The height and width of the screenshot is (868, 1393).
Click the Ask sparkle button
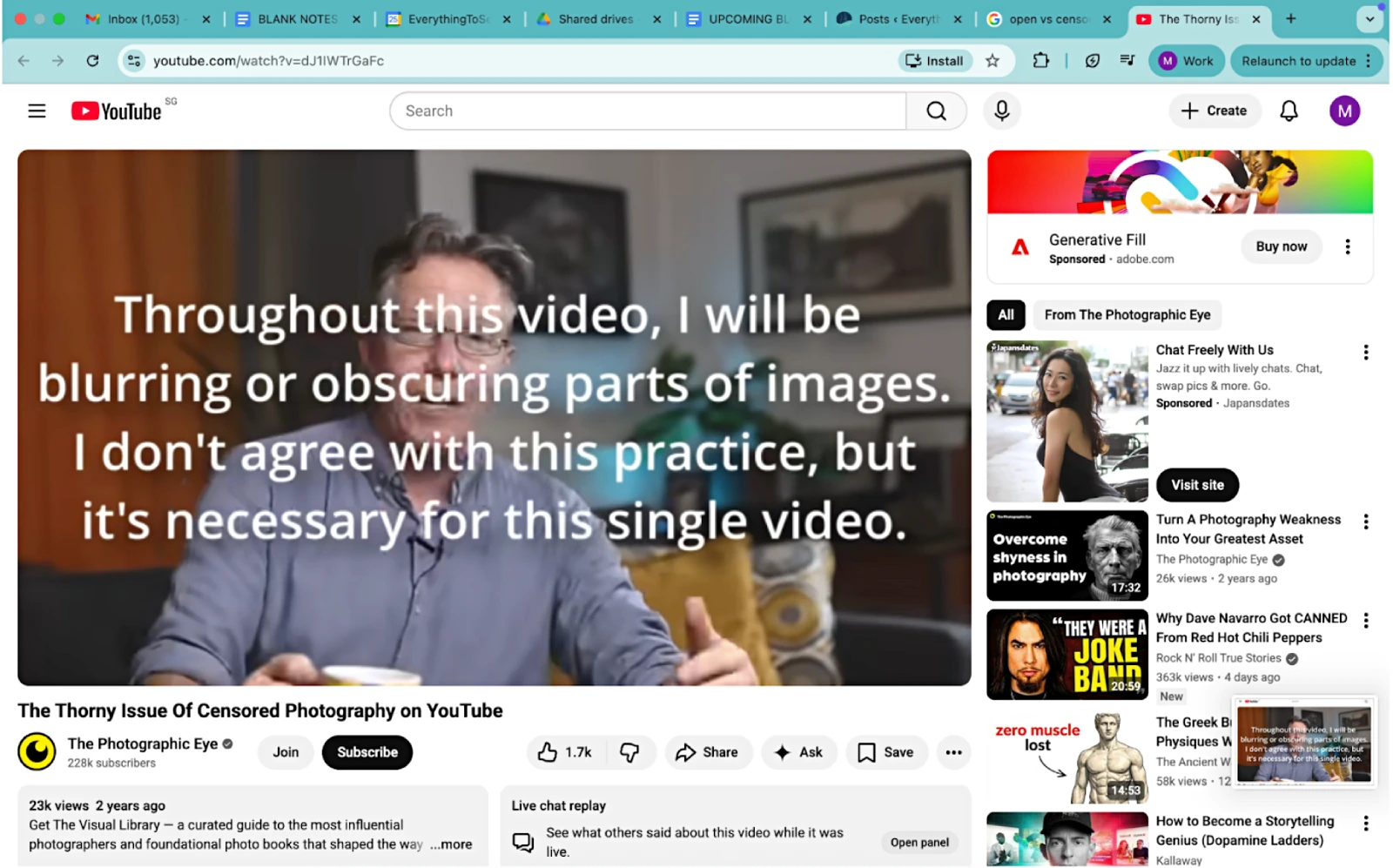(798, 752)
